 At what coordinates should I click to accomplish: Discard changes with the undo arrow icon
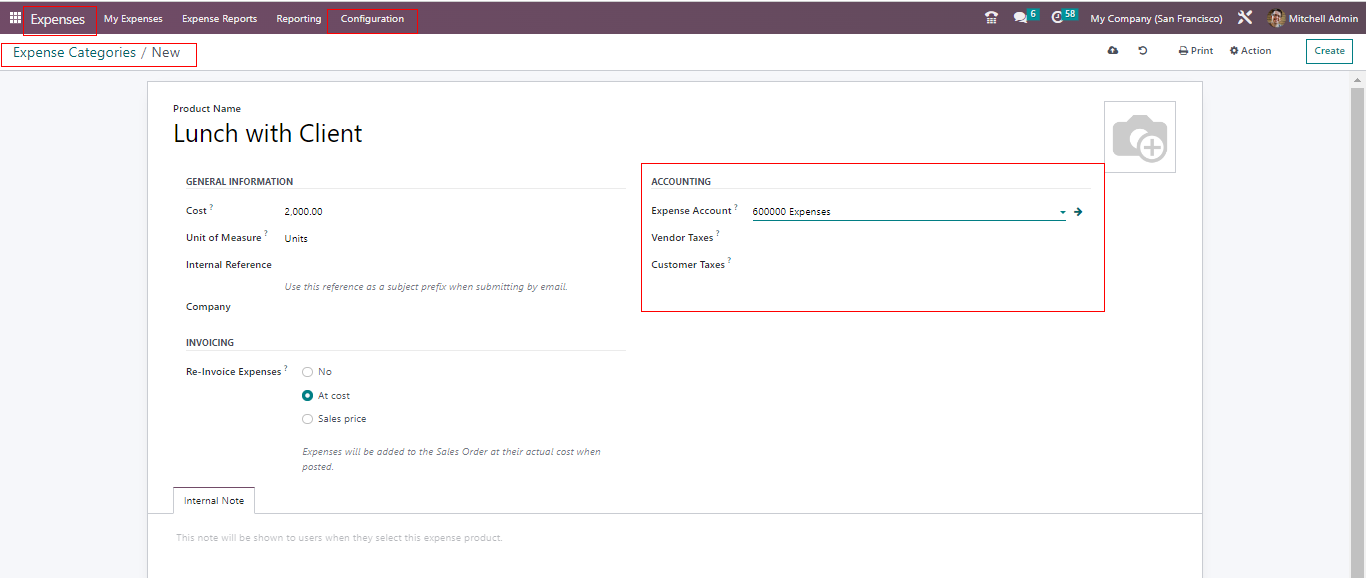pyautogui.click(x=1143, y=51)
